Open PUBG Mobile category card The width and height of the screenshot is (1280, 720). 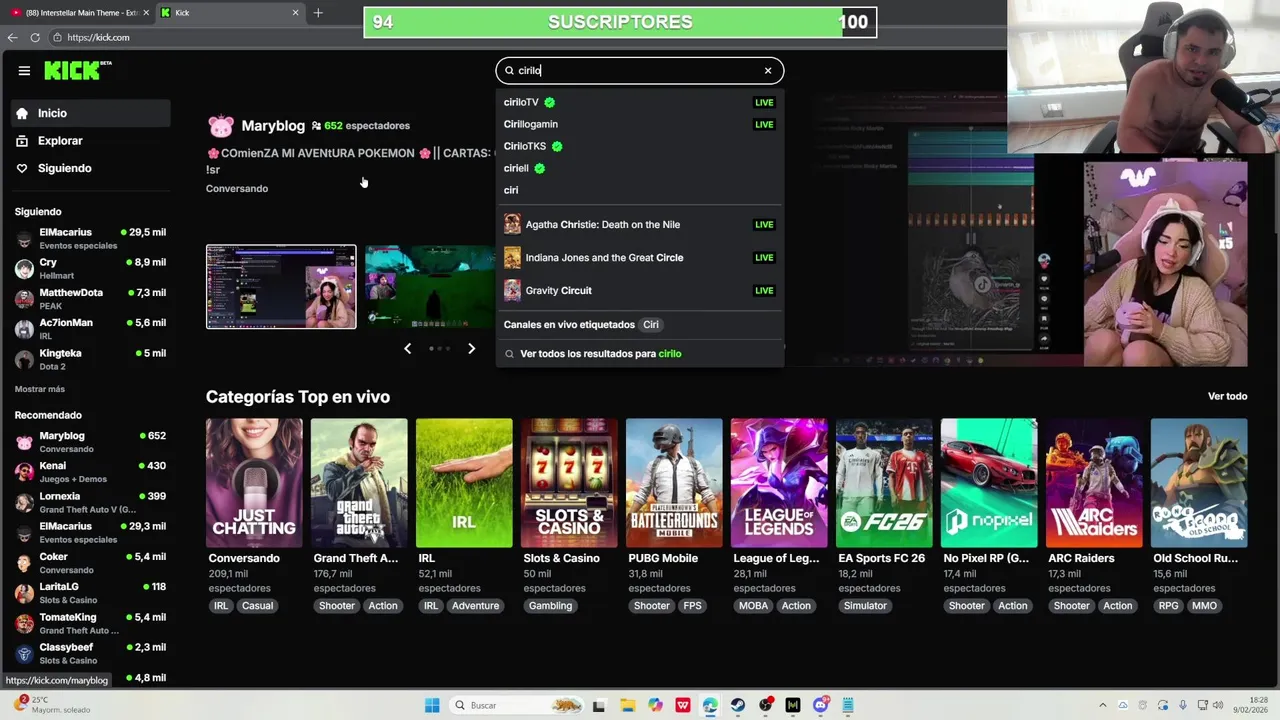coord(674,483)
